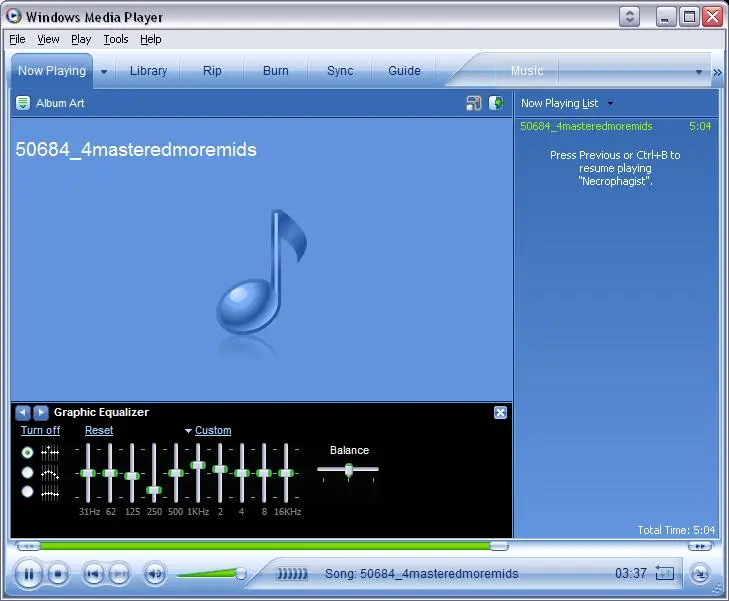Click Turn off equalizer link

pos(40,430)
